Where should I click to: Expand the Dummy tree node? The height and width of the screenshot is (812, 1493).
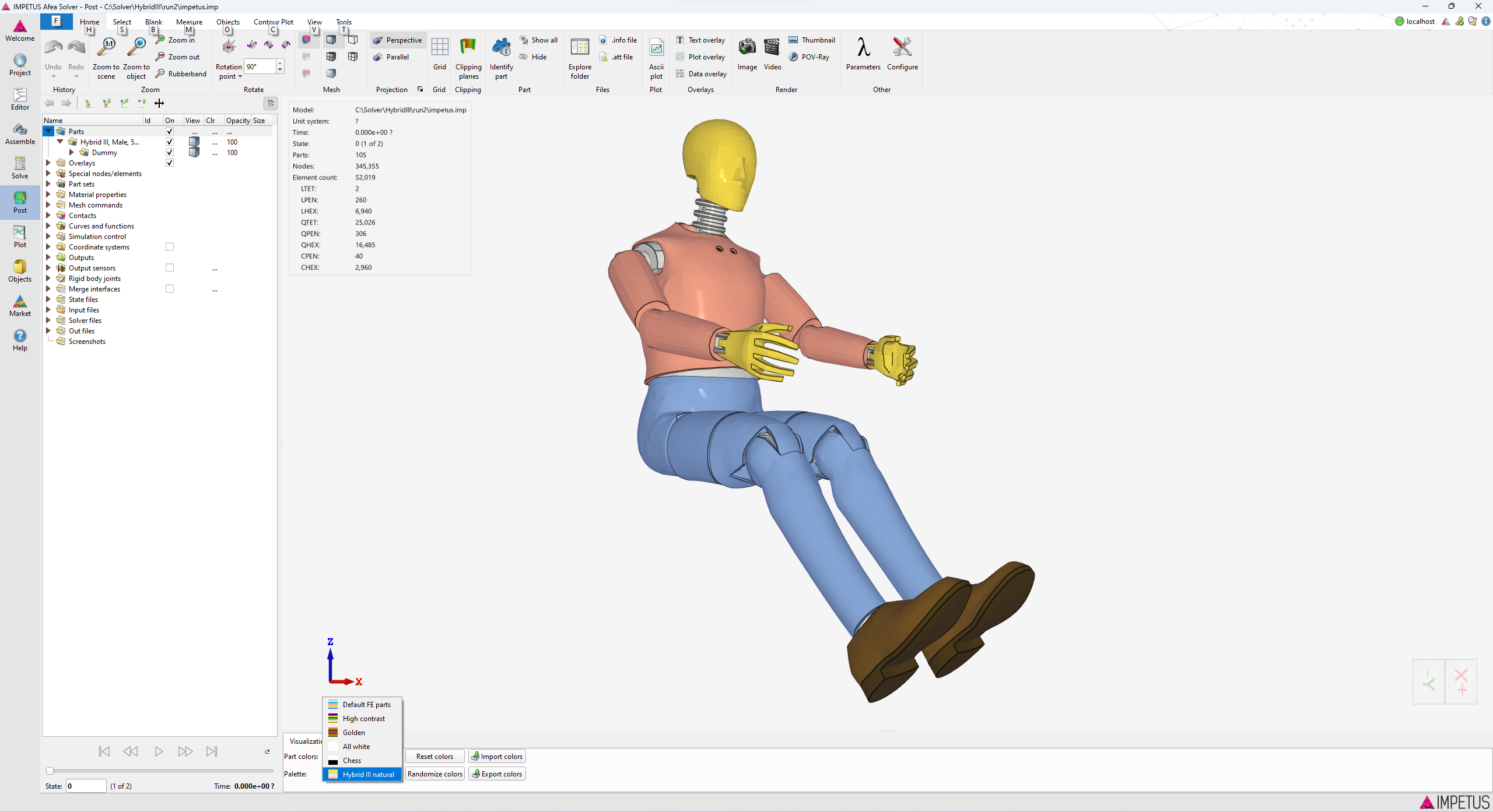(72, 153)
